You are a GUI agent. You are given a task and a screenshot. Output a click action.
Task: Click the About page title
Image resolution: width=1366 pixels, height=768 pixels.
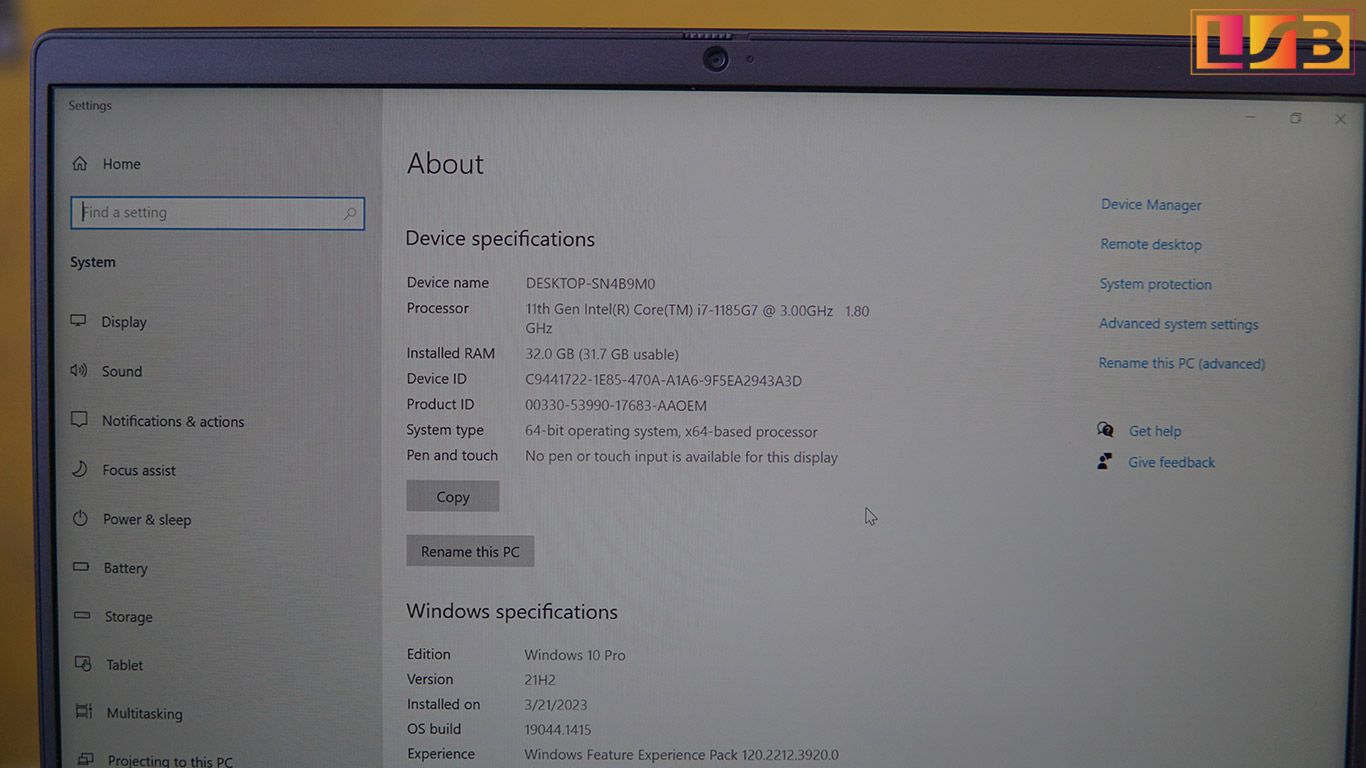445,164
